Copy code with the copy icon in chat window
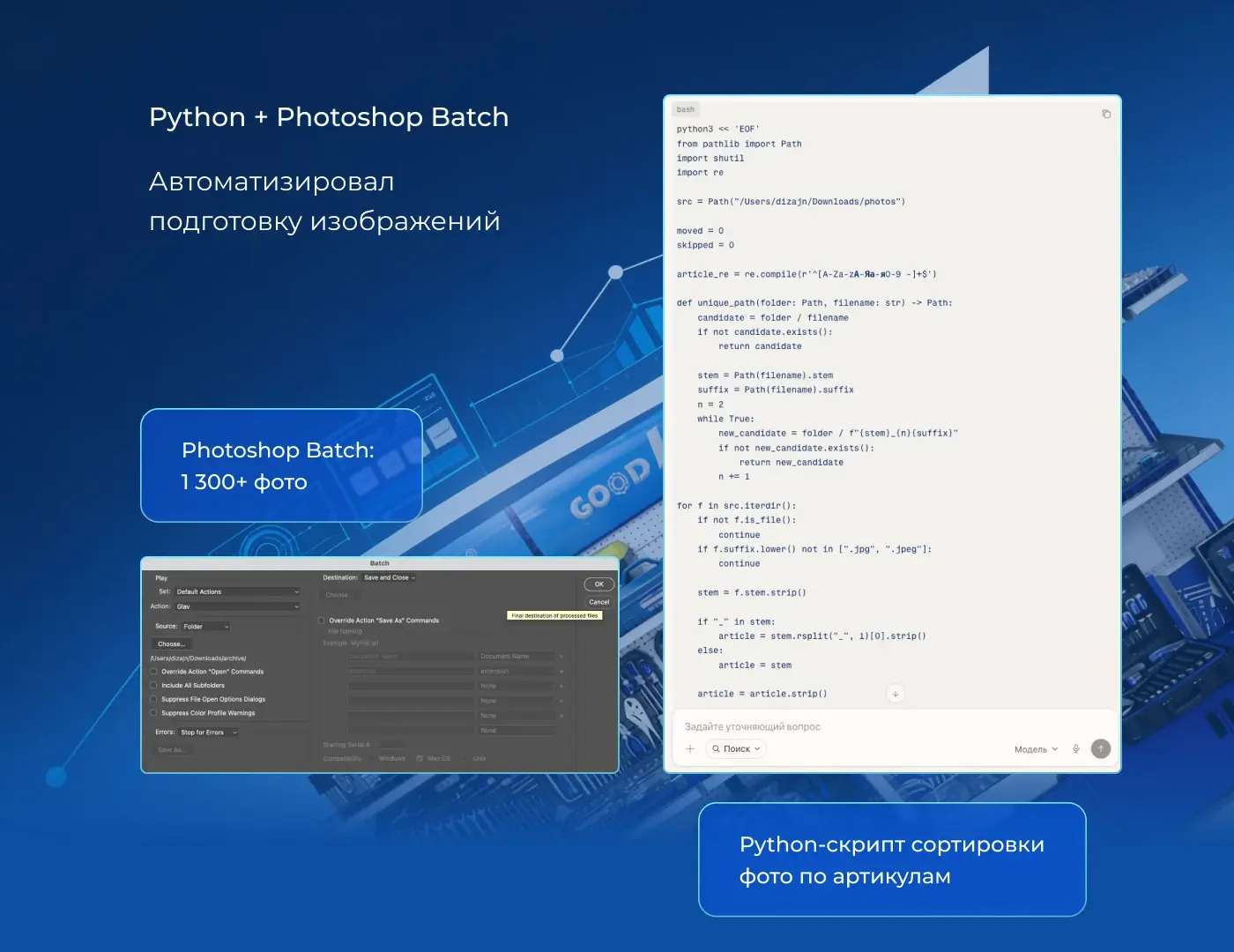 1106,114
